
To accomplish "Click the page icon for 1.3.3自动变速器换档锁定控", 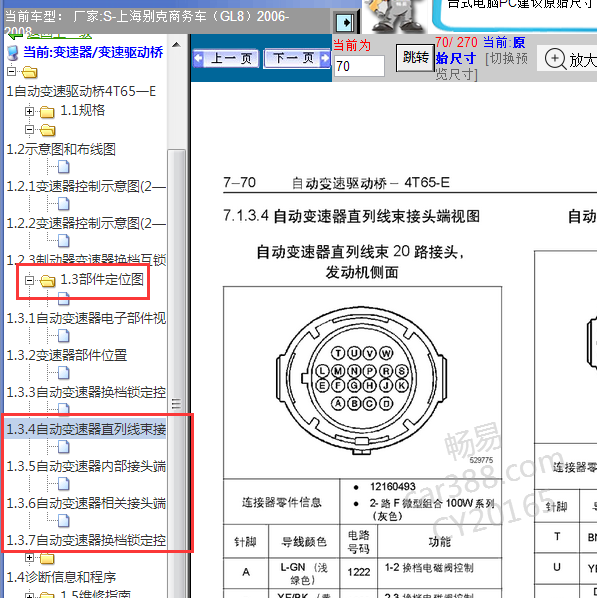I will (64, 373).
